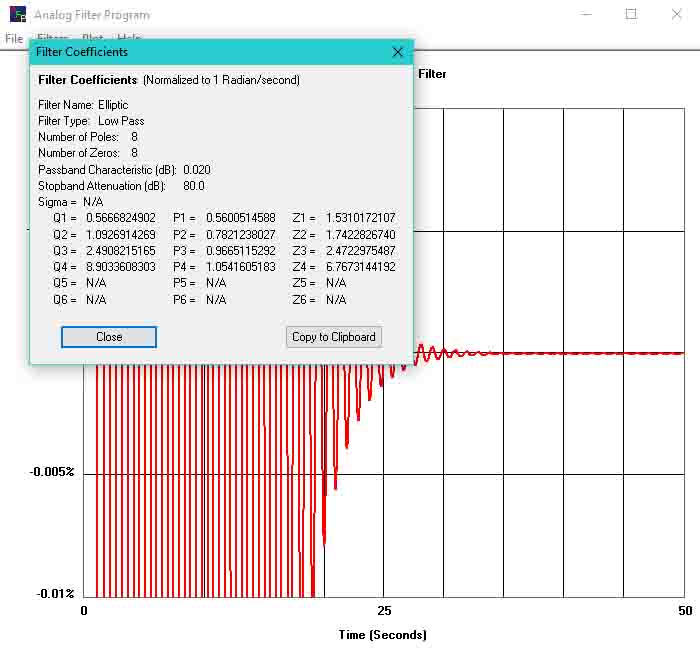The image size is (700, 671).
Task: Click the 50 tick on the time axis
Action: 684,610
